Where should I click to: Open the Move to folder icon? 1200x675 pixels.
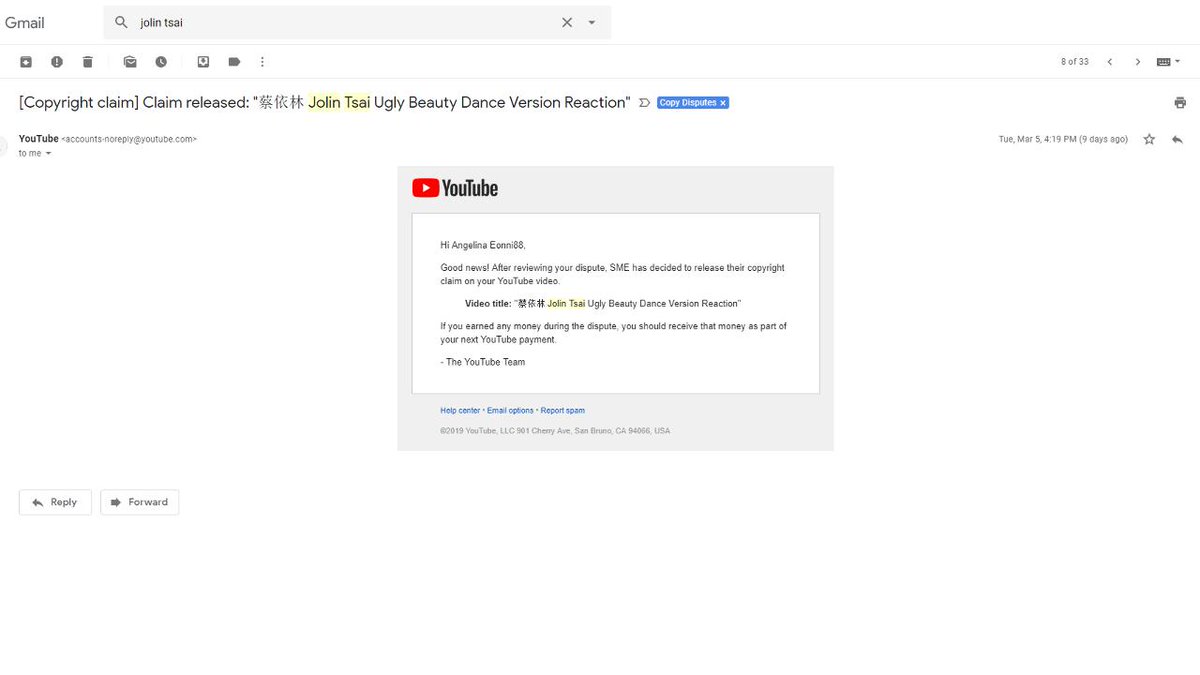click(x=203, y=62)
